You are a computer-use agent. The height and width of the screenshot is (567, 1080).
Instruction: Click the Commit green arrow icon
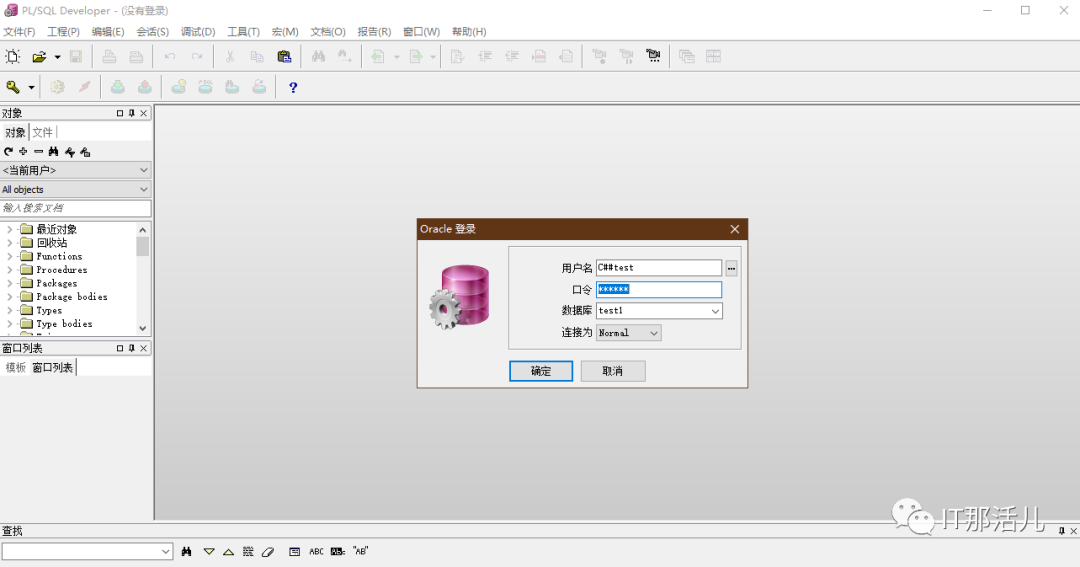tap(118, 87)
